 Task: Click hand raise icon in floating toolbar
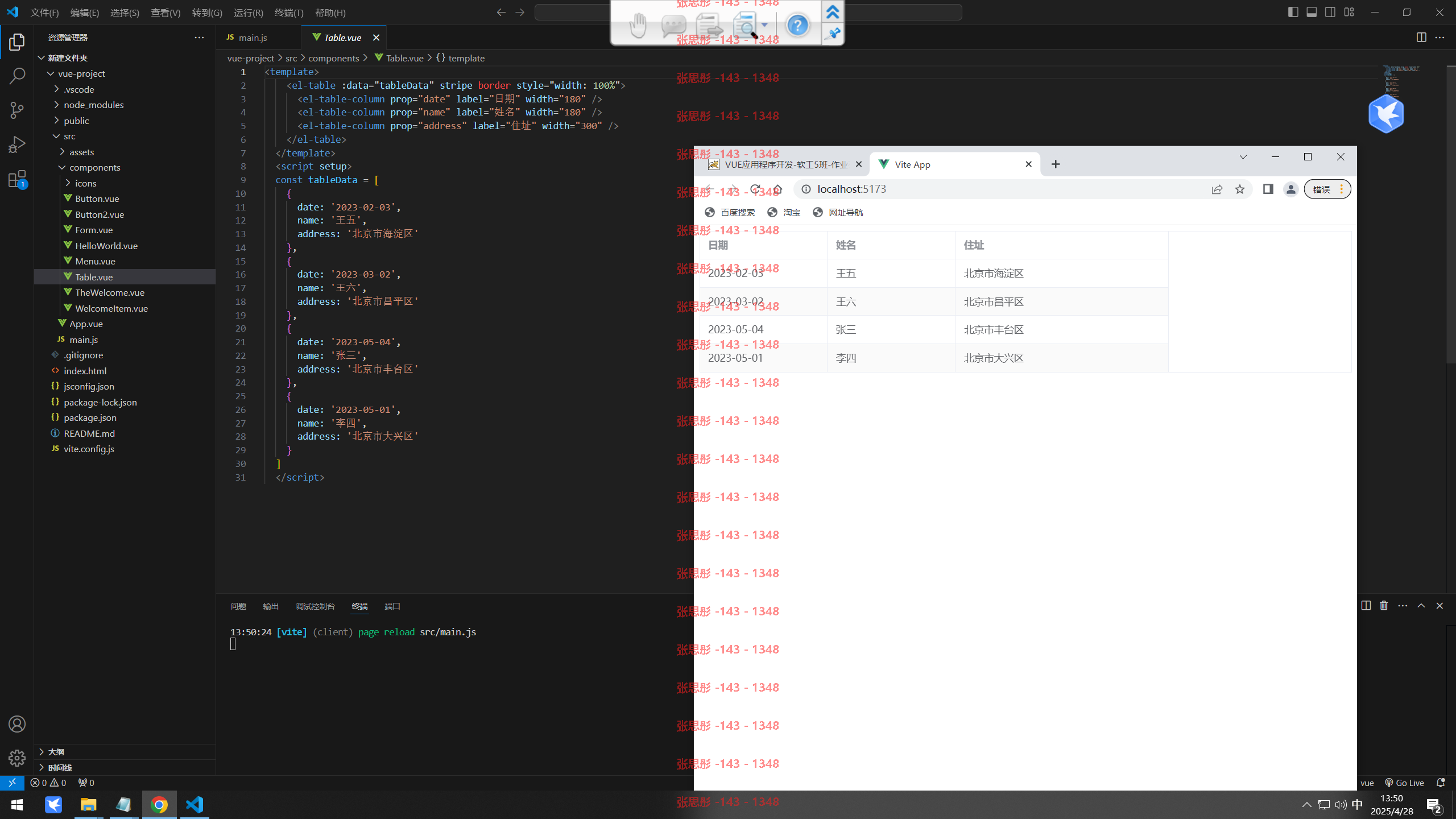639,25
